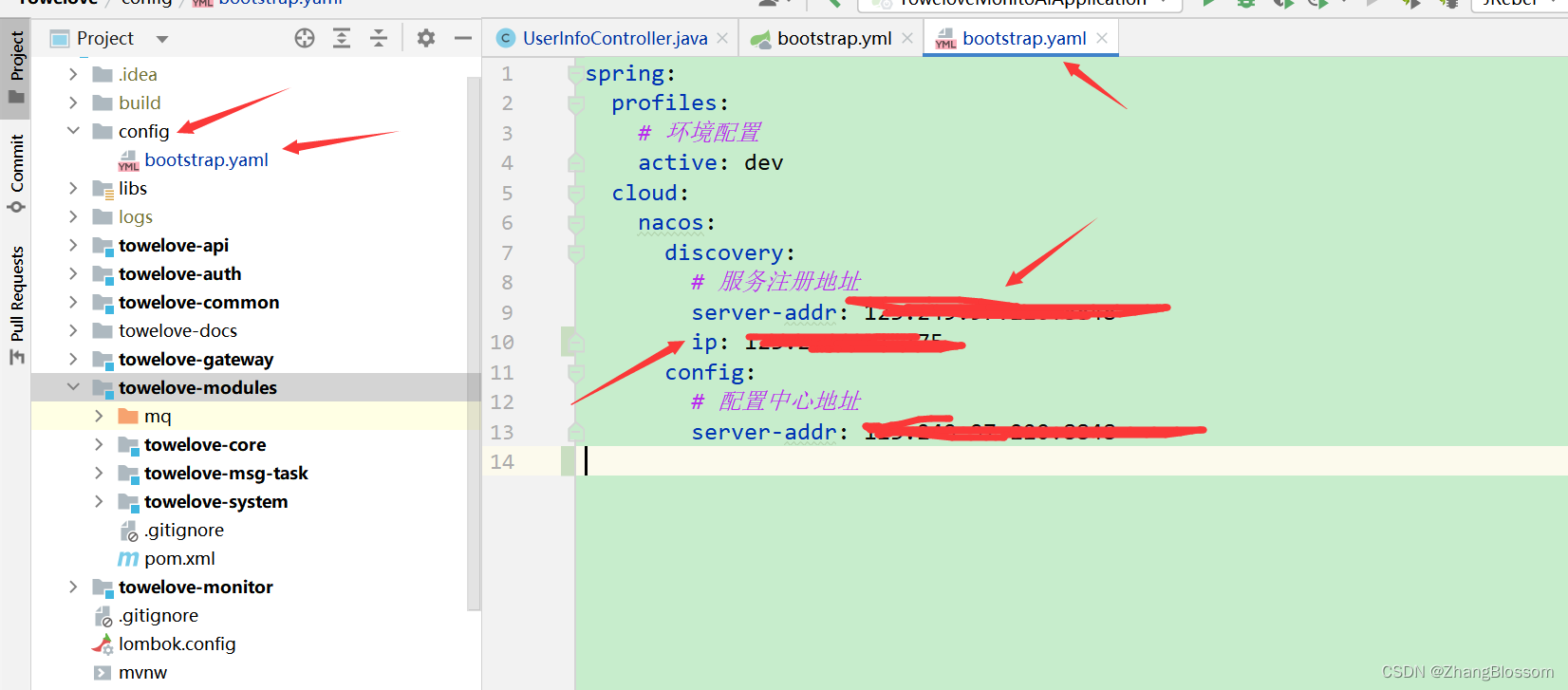Viewport: 1568px width, 690px height.
Task: Click the 'config:' key on line 11
Action: pos(710,372)
